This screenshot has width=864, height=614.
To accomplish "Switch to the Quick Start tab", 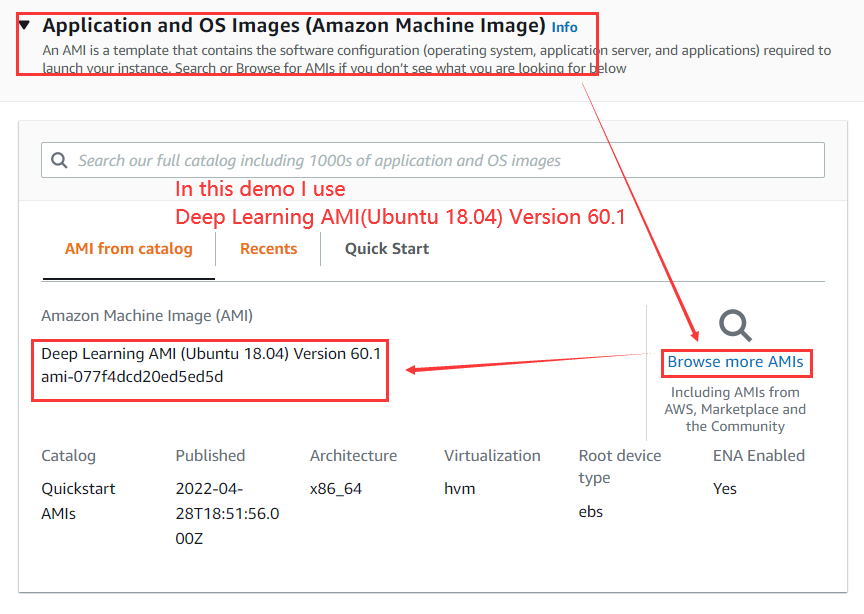I will tap(387, 249).
